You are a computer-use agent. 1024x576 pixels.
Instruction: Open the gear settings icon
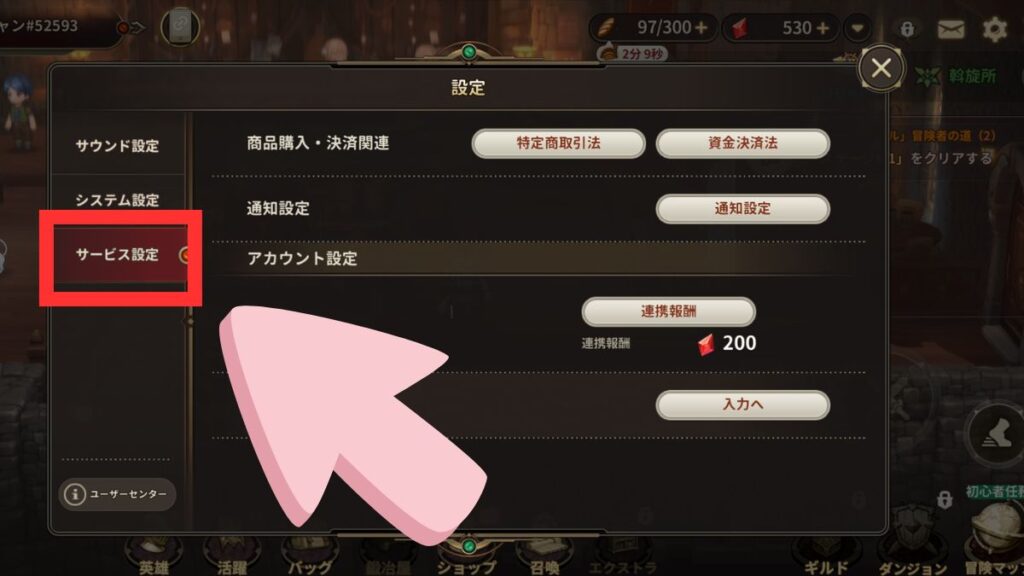[x=995, y=29]
